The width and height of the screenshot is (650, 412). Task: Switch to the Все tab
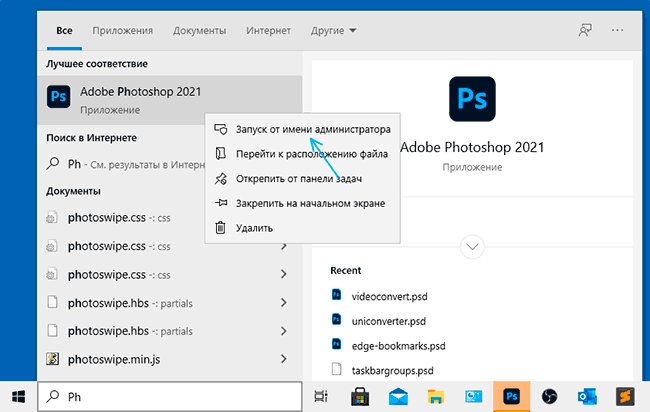pyautogui.click(x=64, y=30)
